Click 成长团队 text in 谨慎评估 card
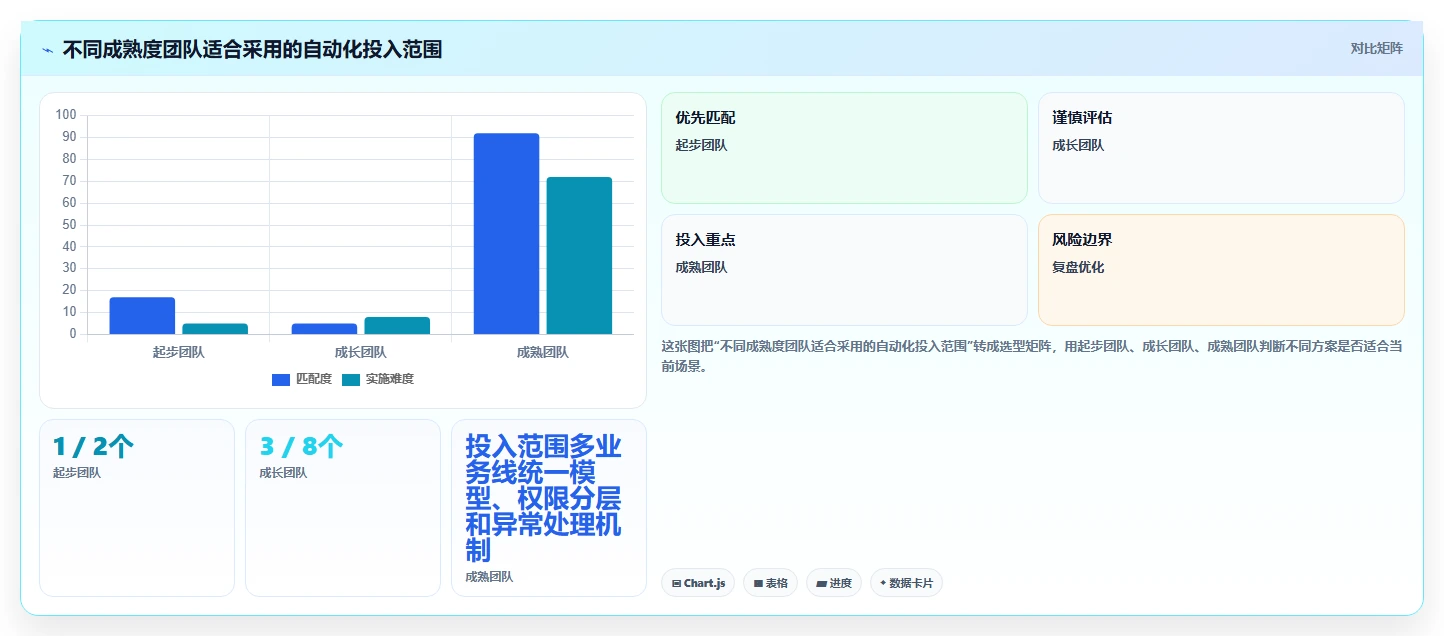The width and height of the screenshot is (1444, 636). pos(1078,146)
